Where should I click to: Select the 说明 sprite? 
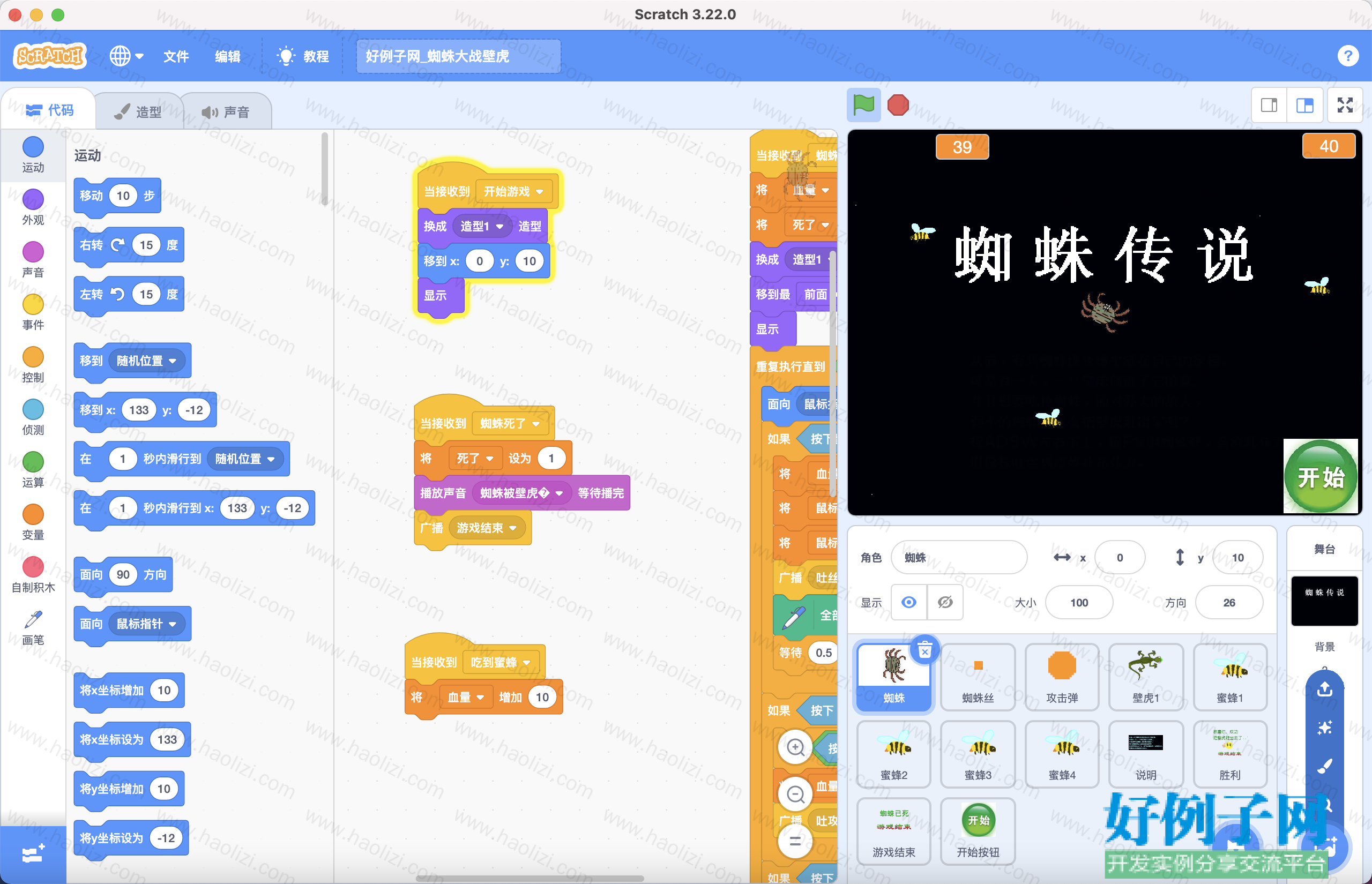(x=1146, y=754)
